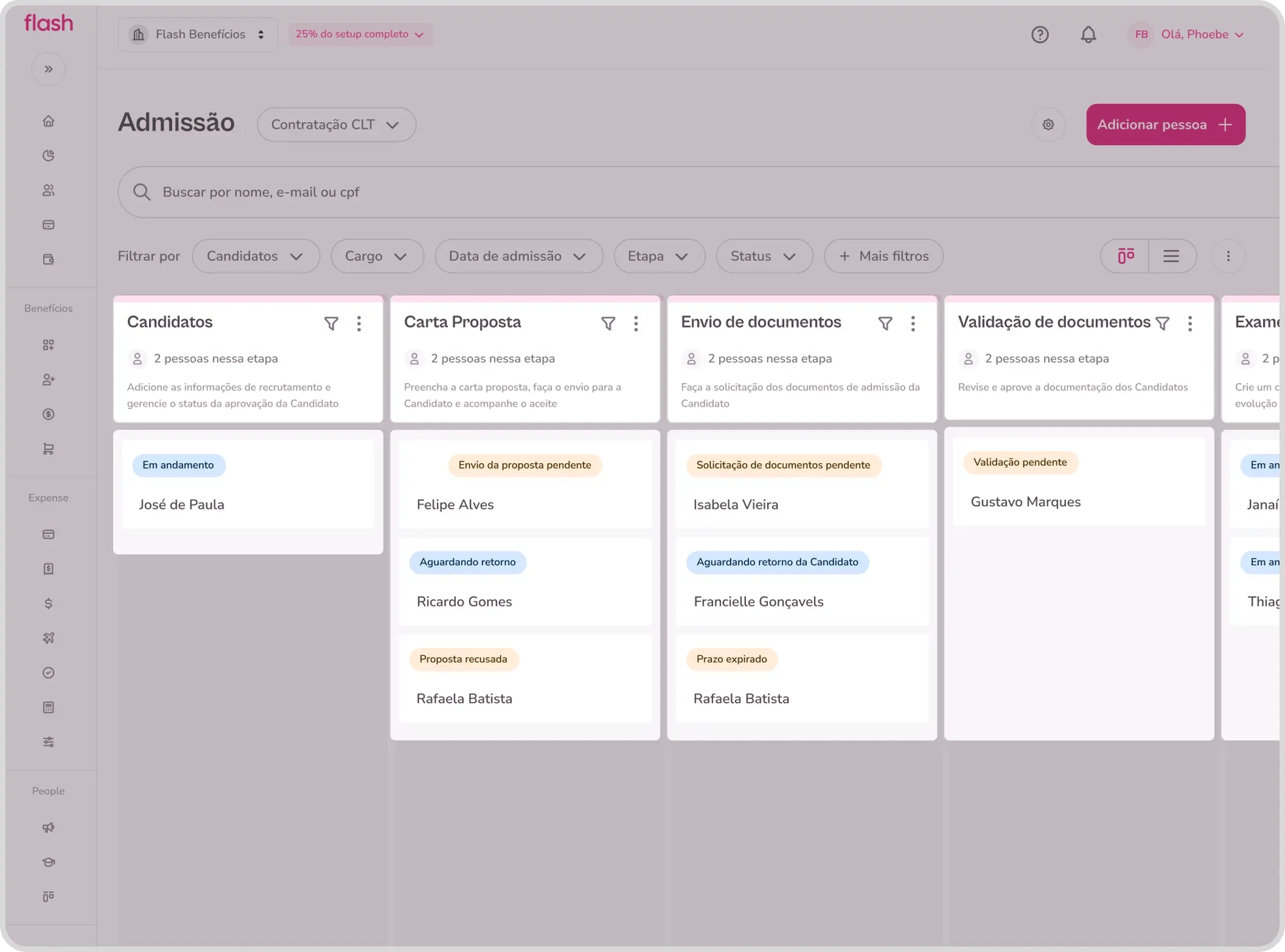Filter the Envio de documentos column
This screenshot has width=1285, height=952.
tap(885, 324)
